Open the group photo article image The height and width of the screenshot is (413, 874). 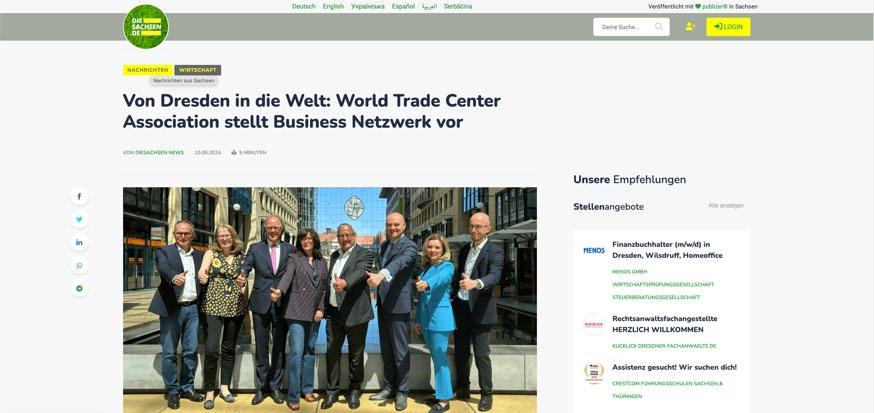click(330, 300)
